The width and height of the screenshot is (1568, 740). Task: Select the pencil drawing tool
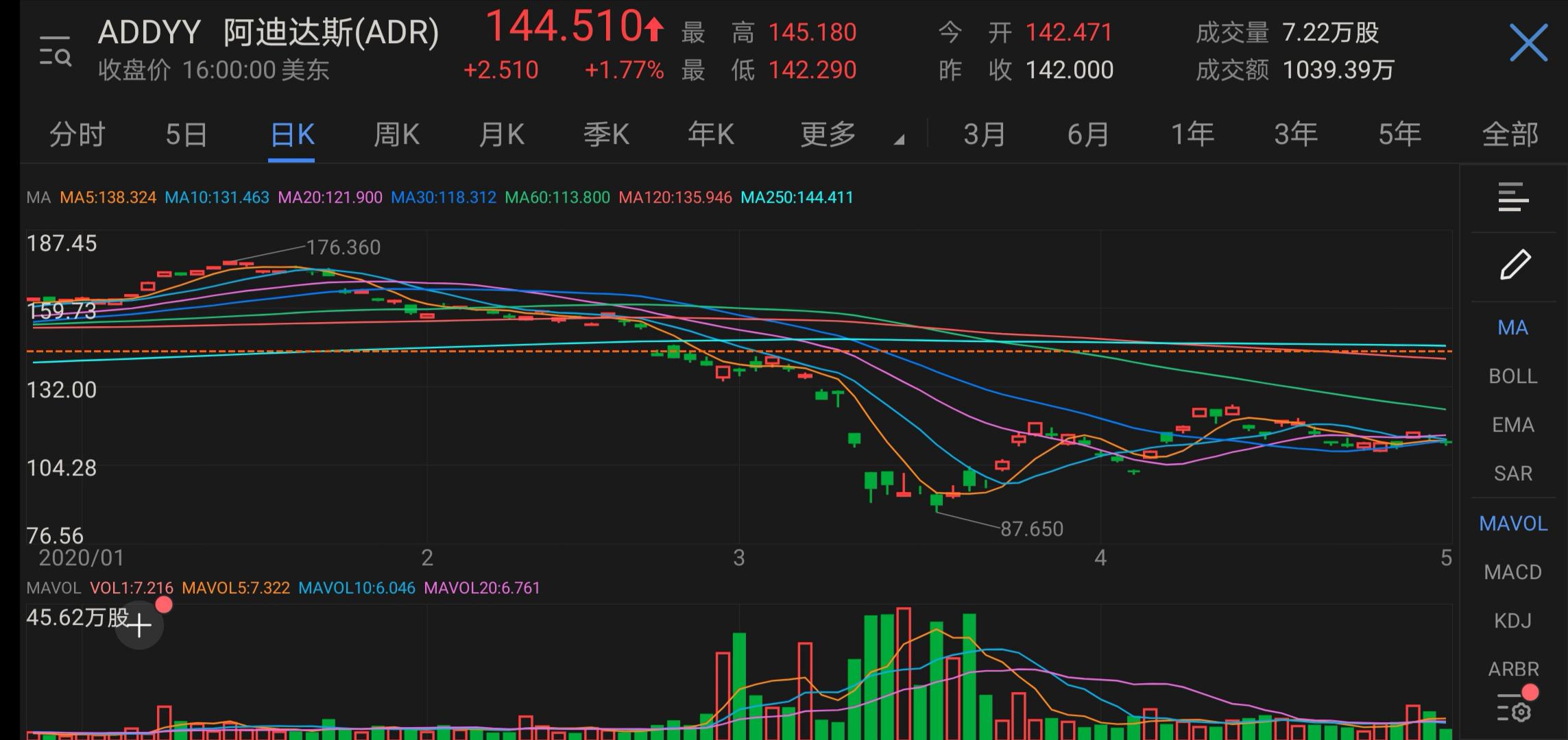[x=1515, y=264]
